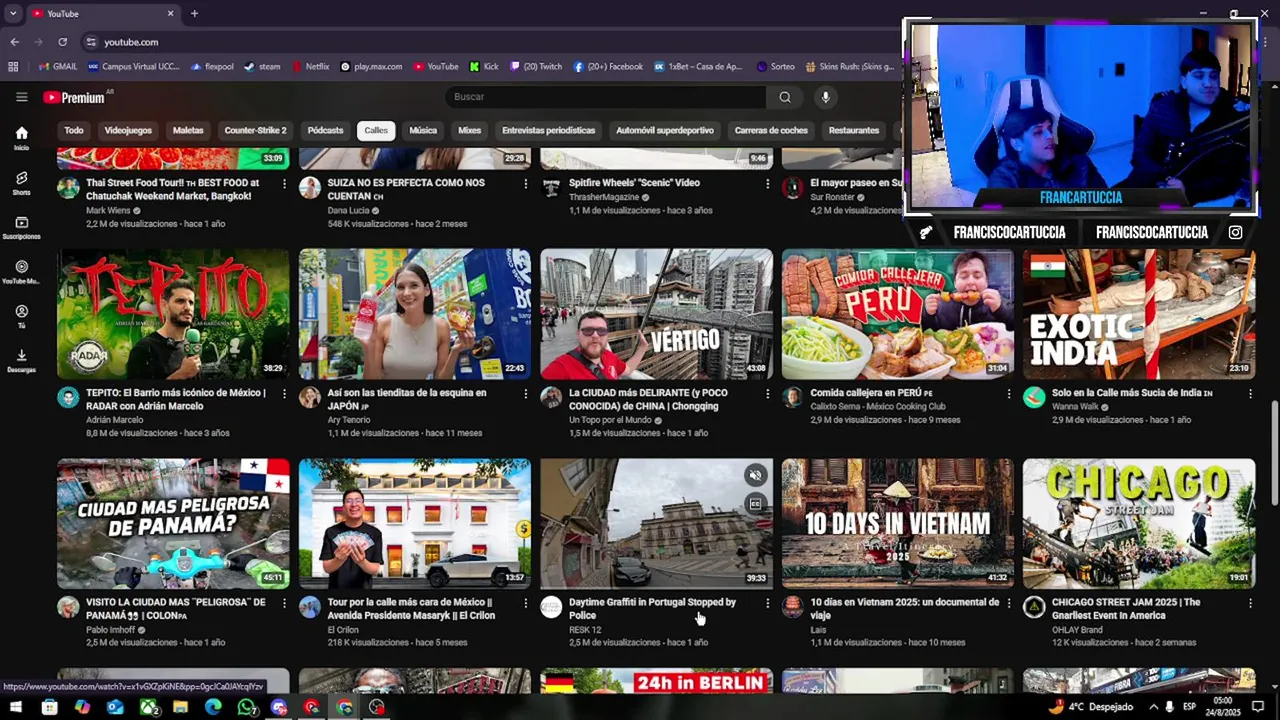
Task: Open WhatsApp from the taskbar
Action: point(246,707)
